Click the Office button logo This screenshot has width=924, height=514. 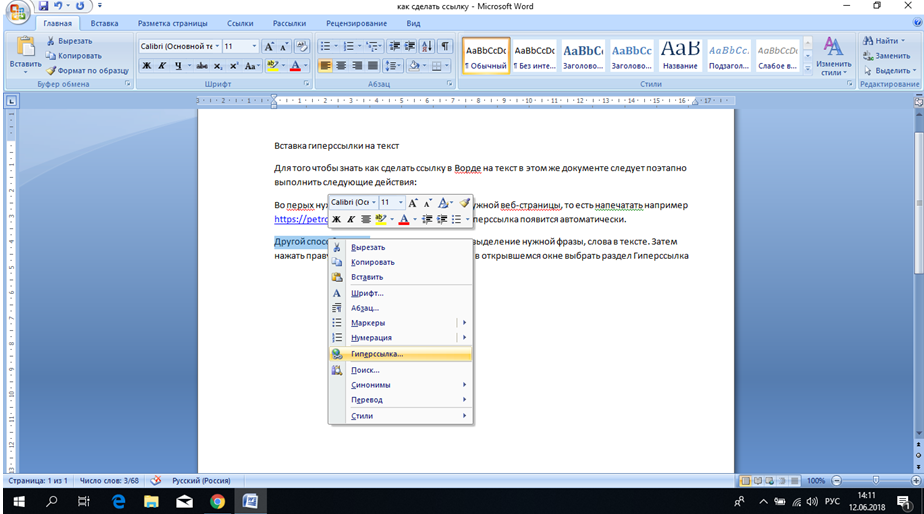pos(17,12)
